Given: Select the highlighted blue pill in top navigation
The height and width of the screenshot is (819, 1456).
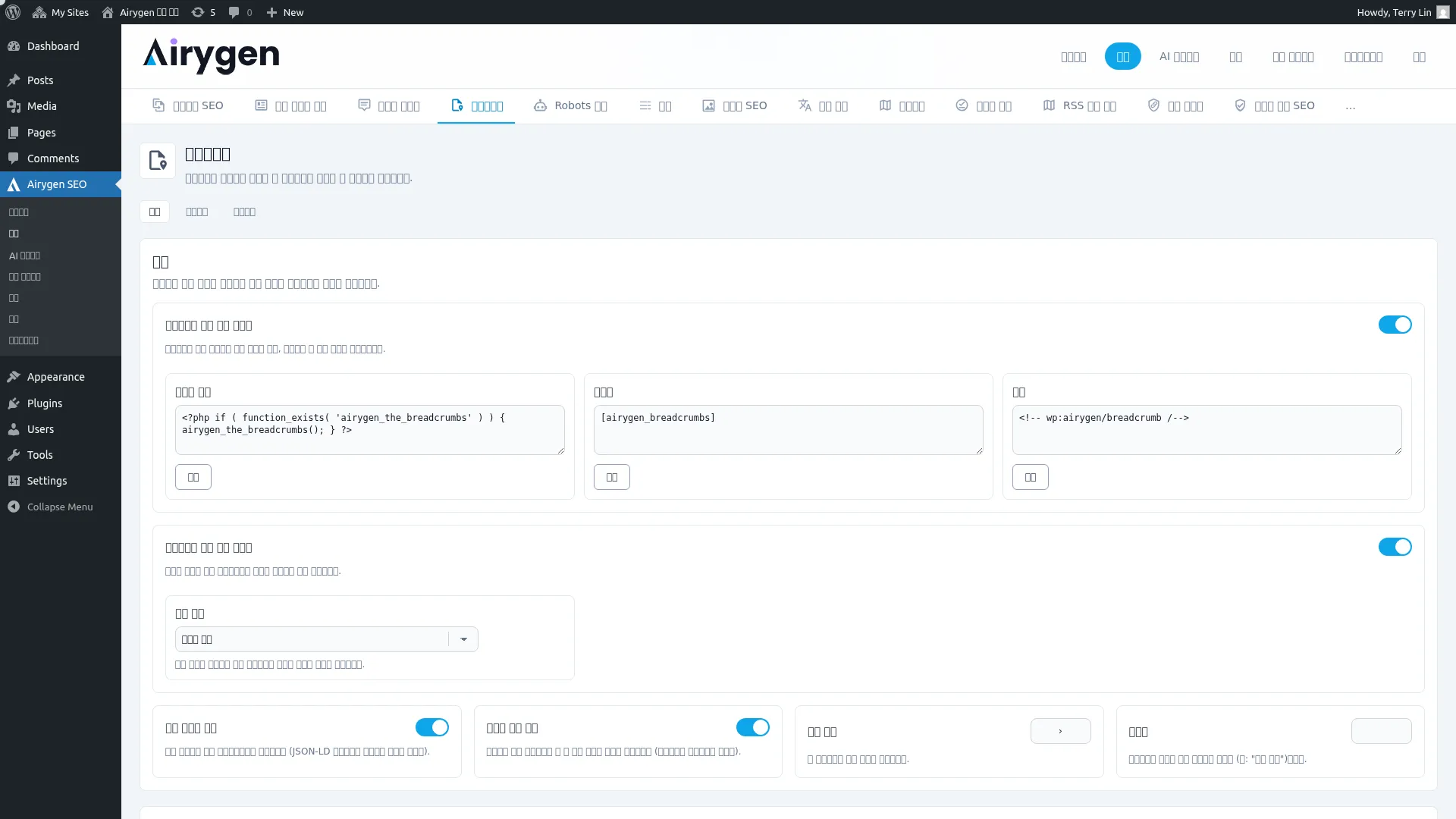Looking at the screenshot, I should 1122,57.
